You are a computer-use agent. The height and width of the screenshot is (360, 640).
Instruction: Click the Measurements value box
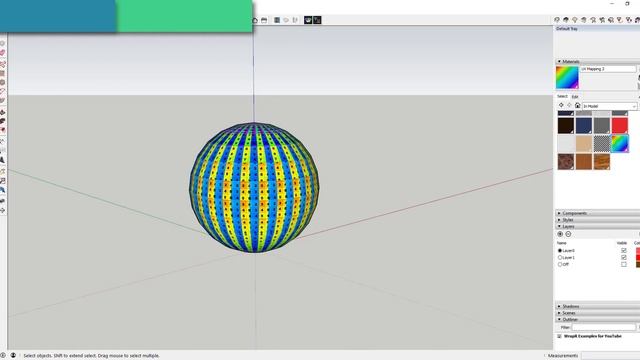611,356
